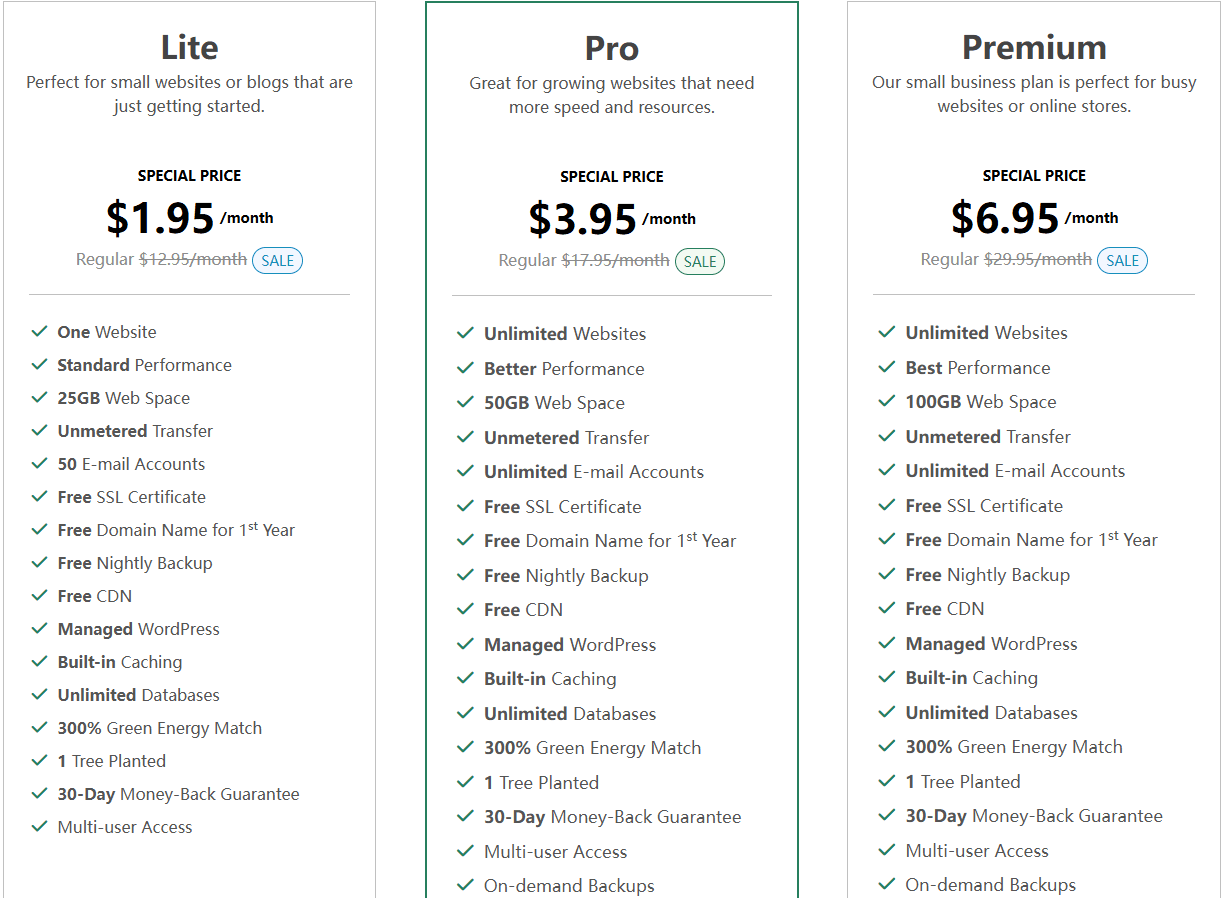Click the checkmark beside Lite's Multi-user Access

pos(40,826)
